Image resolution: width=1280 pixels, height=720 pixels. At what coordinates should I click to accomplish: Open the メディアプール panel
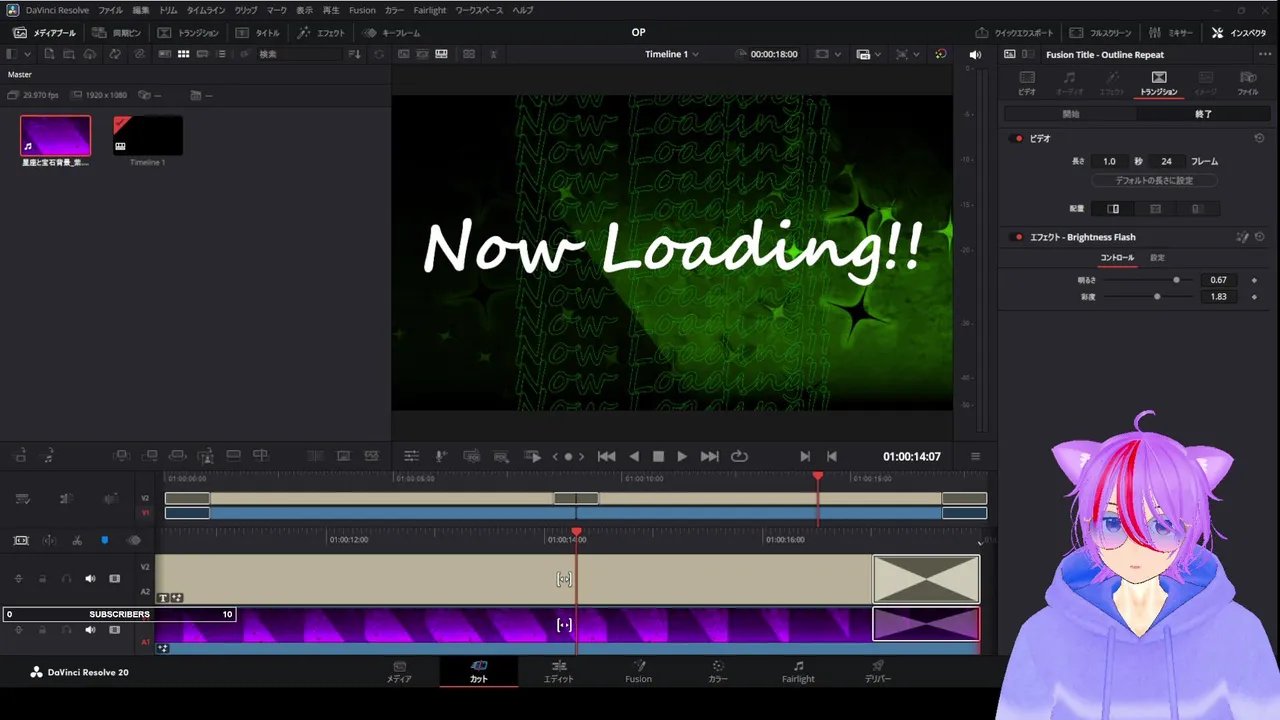click(44, 33)
